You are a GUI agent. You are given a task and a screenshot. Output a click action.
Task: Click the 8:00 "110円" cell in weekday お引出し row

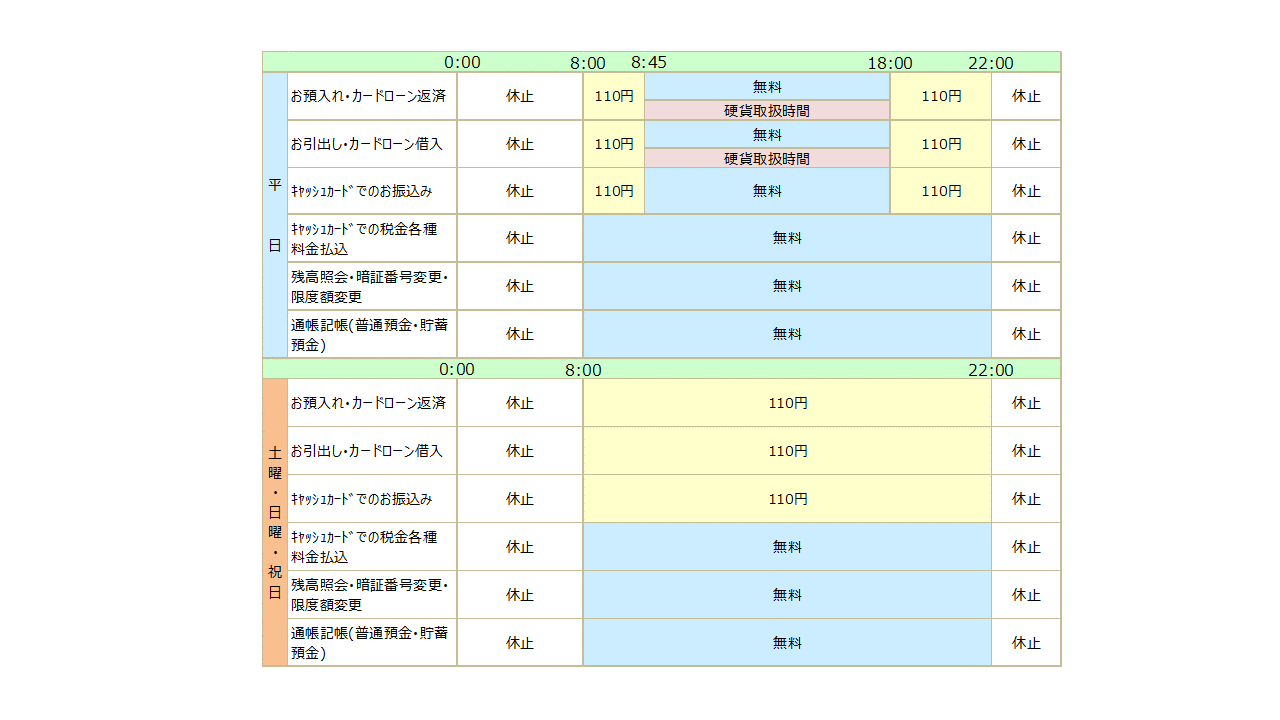point(614,144)
